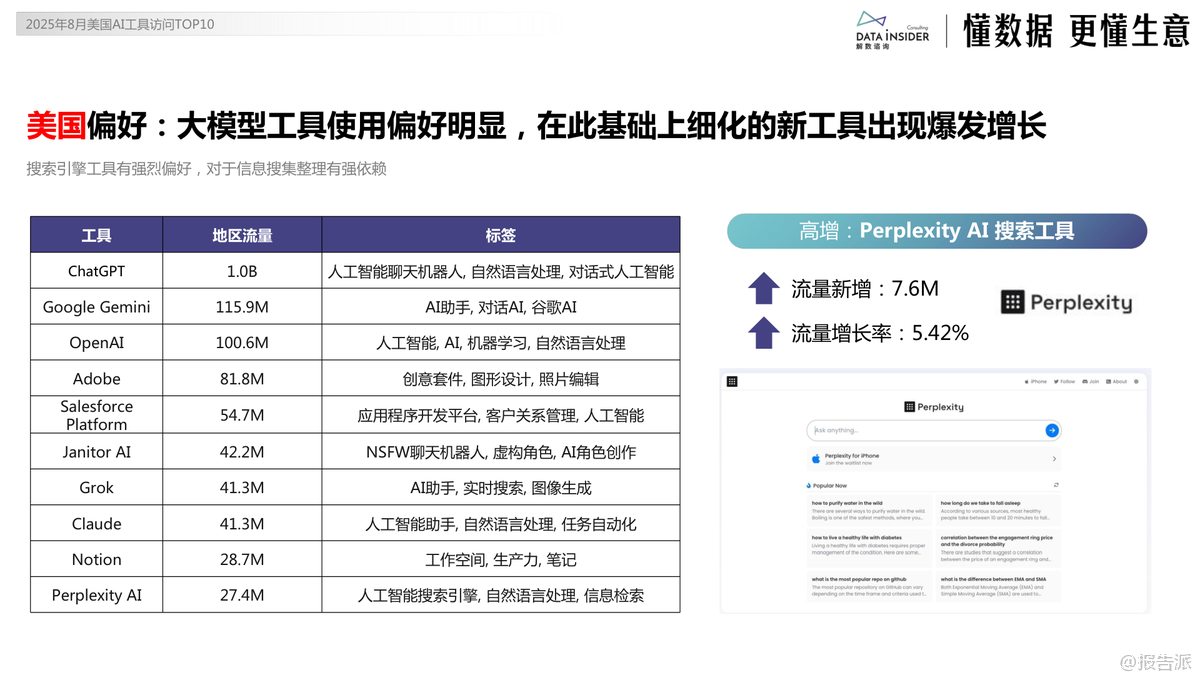Image resolution: width=1200 pixels, height=675 pixels.
Task: Open the About link in header
Action: click(x=1117, y=381)
